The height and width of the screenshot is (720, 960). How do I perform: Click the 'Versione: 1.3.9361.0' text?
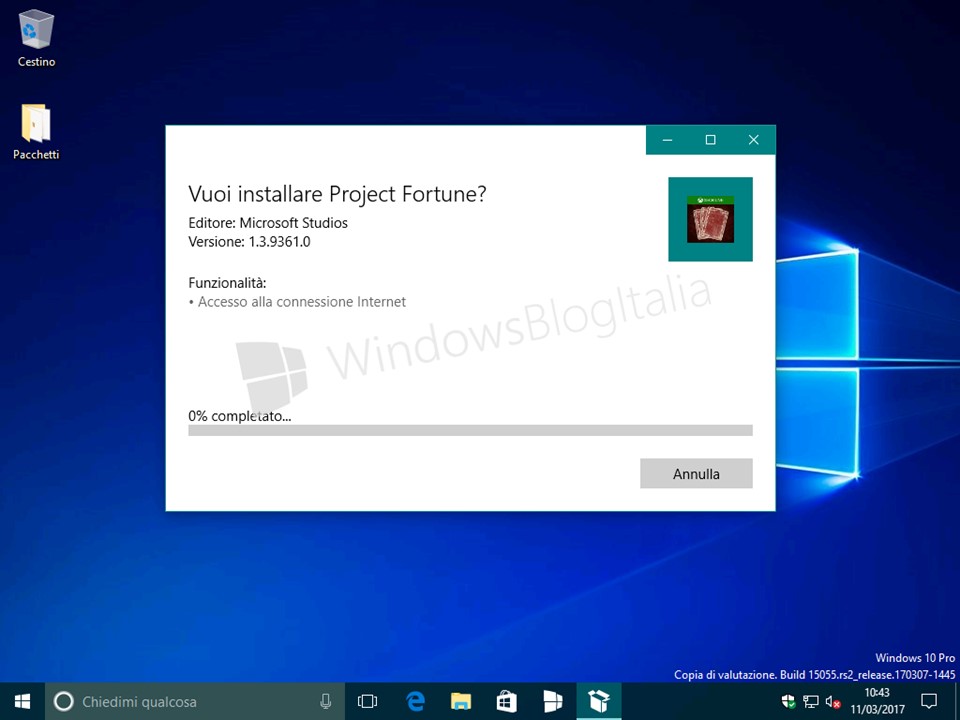pyautogui.click(x=249, y=242)
